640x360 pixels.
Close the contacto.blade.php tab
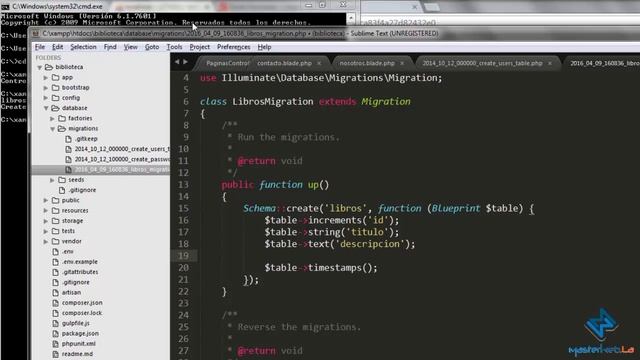[319, 63]
